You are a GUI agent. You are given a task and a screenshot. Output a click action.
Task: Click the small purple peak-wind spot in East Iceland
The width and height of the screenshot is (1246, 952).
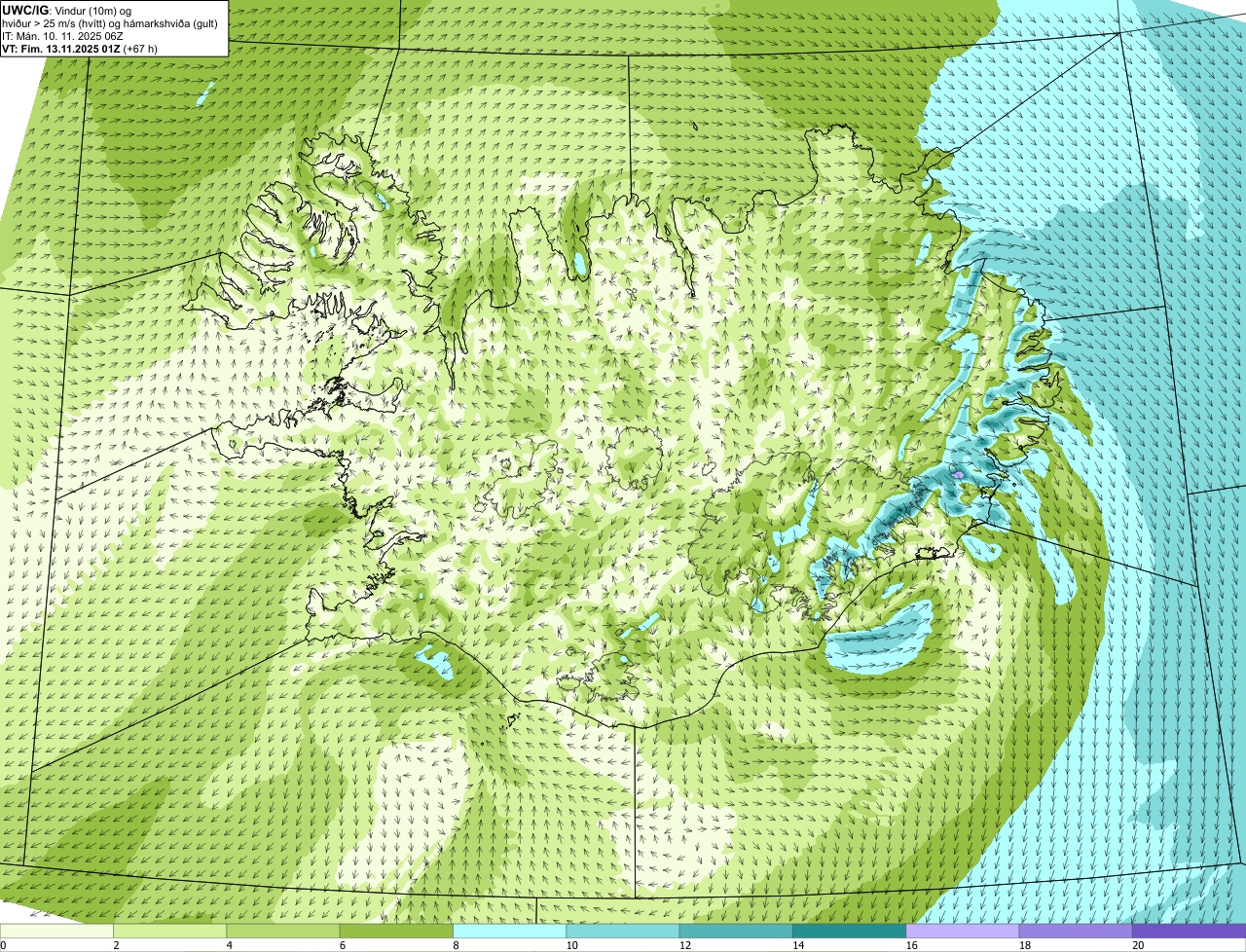[x=959, y=474]
